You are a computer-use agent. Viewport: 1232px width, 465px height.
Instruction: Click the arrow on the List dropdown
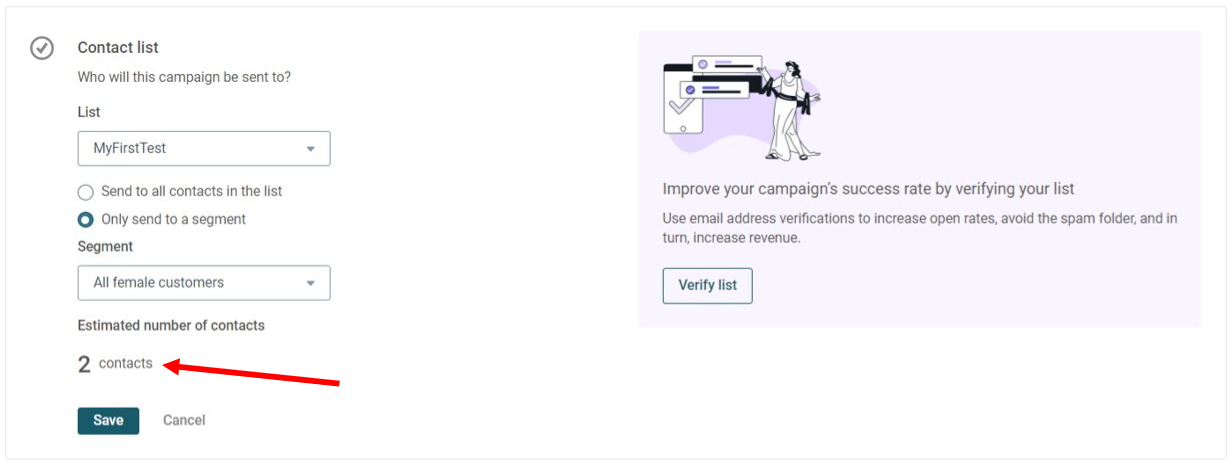click(x=311, y=149)
